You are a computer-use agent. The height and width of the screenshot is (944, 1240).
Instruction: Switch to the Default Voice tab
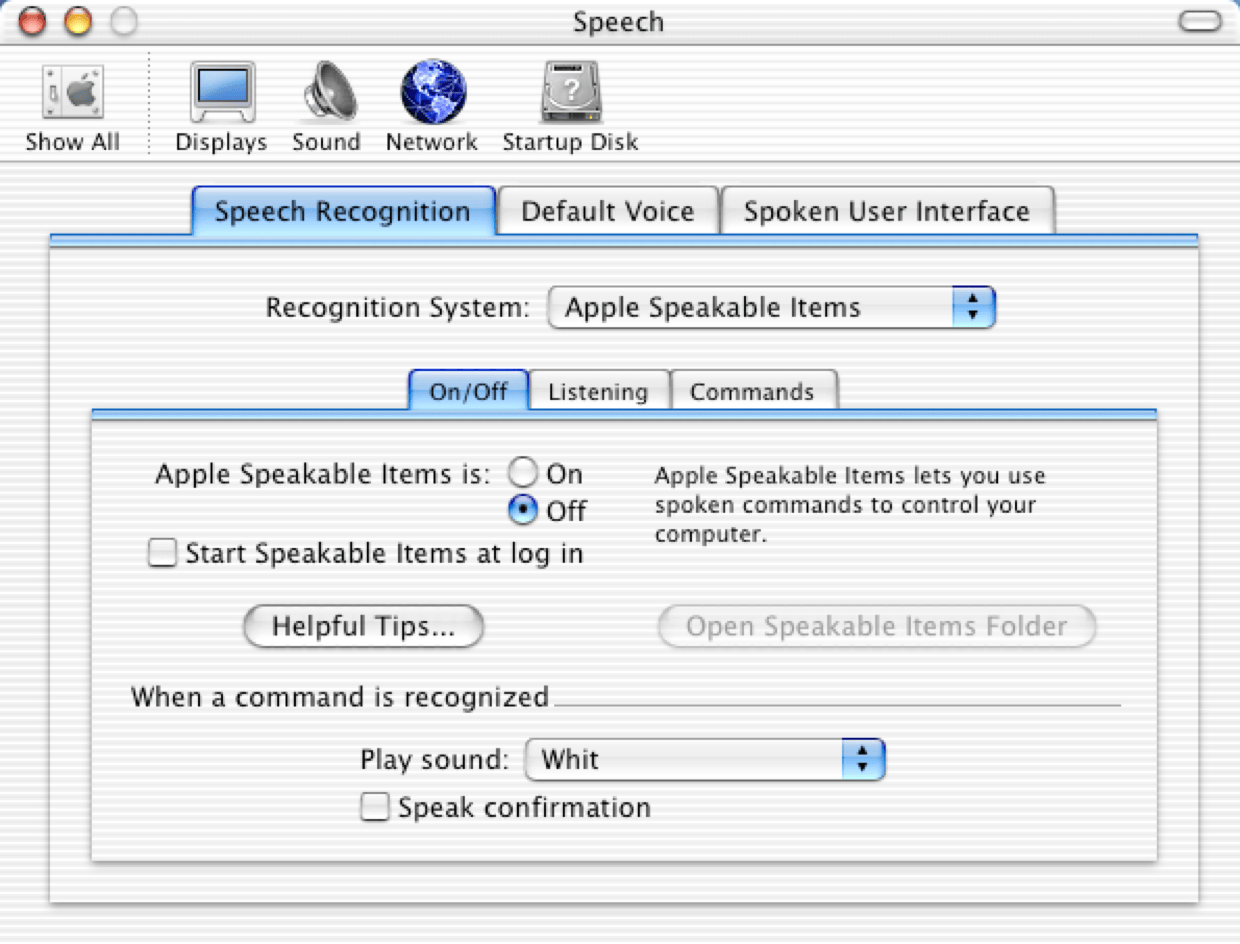click(607, 211)
